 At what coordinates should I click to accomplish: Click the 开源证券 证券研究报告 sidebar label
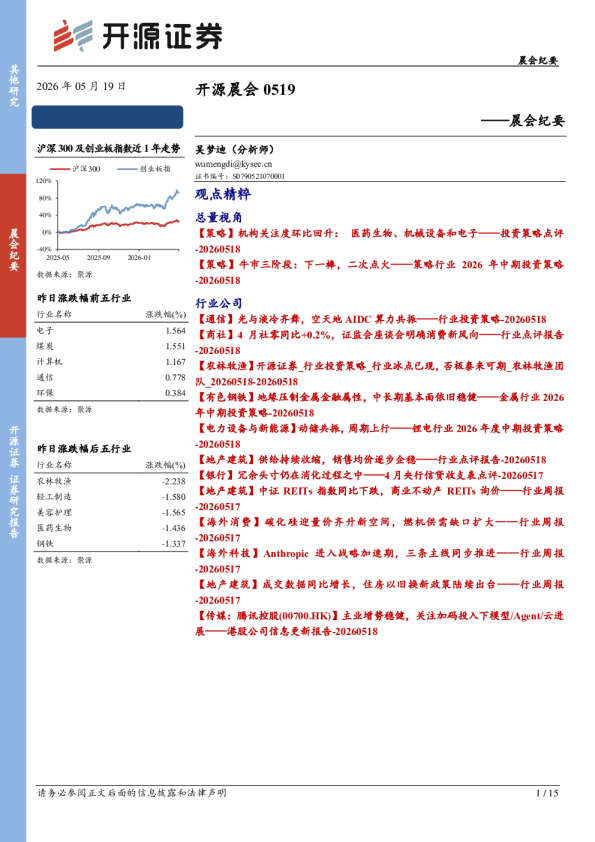[x=13, y=482]
